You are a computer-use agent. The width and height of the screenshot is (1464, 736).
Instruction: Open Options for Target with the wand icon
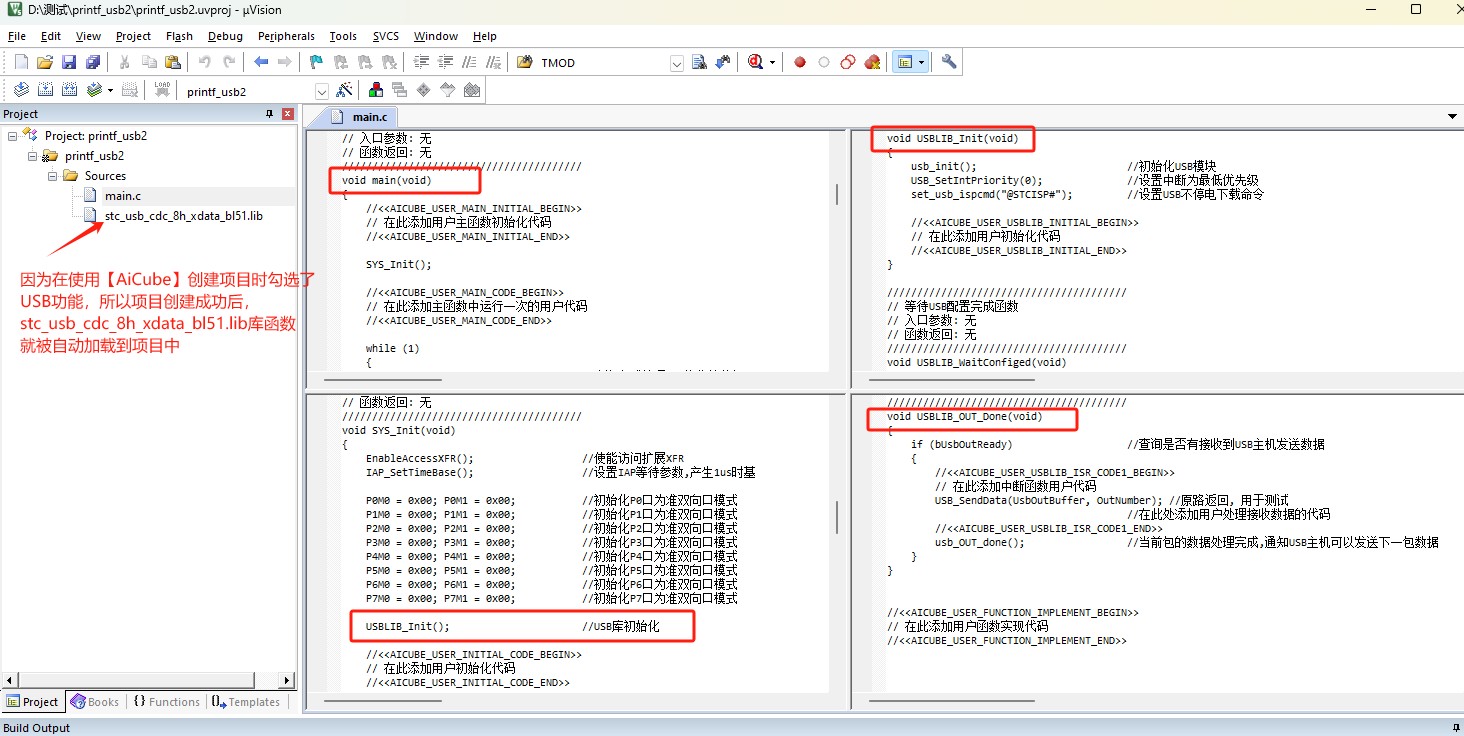(344, 90)
